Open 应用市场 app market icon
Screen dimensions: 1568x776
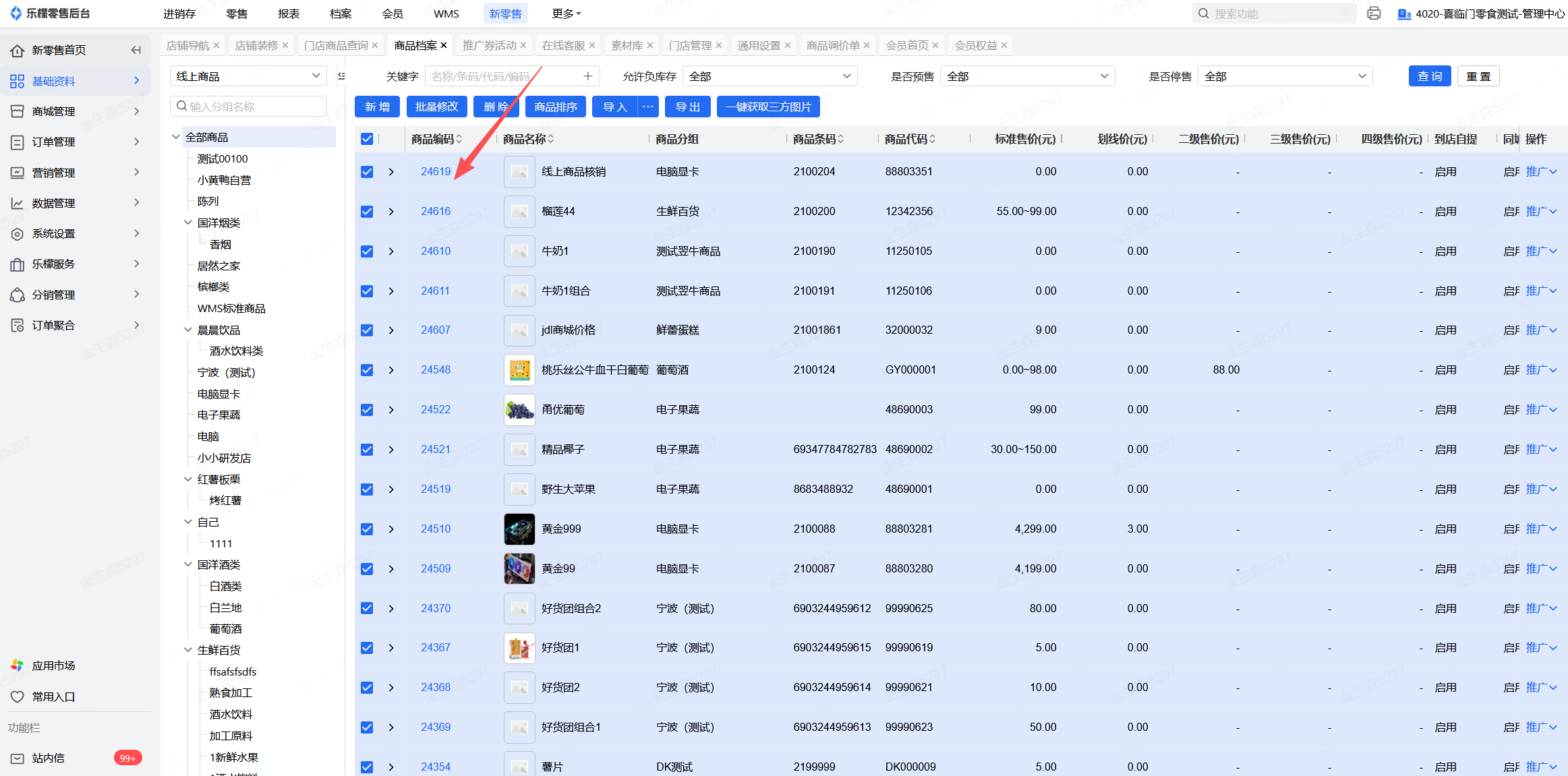coord(18,665)
